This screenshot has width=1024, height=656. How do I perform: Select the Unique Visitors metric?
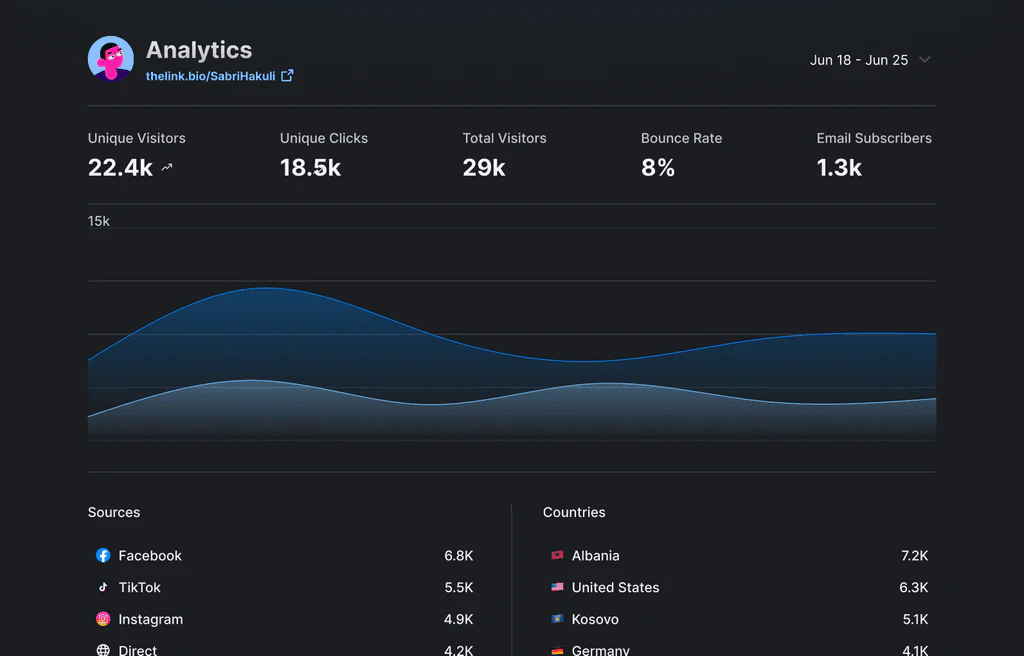(x=136, y=138)
